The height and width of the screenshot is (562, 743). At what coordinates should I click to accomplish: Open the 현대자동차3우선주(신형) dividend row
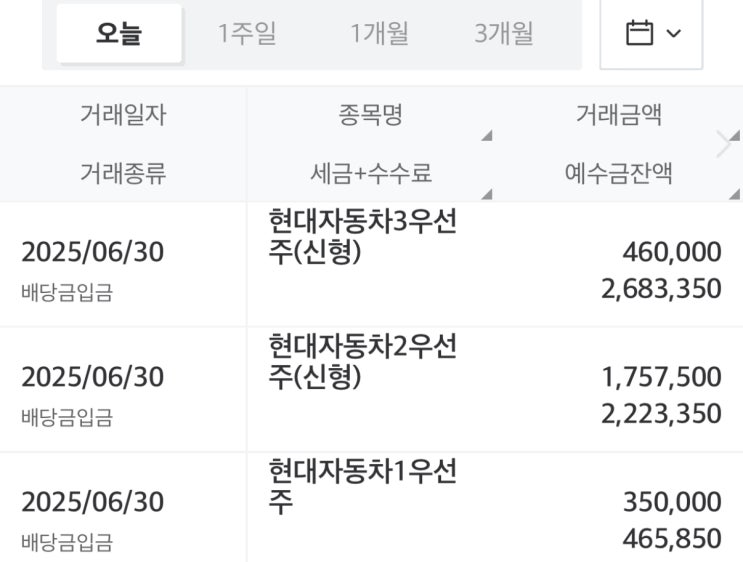(x=362, y=238)
